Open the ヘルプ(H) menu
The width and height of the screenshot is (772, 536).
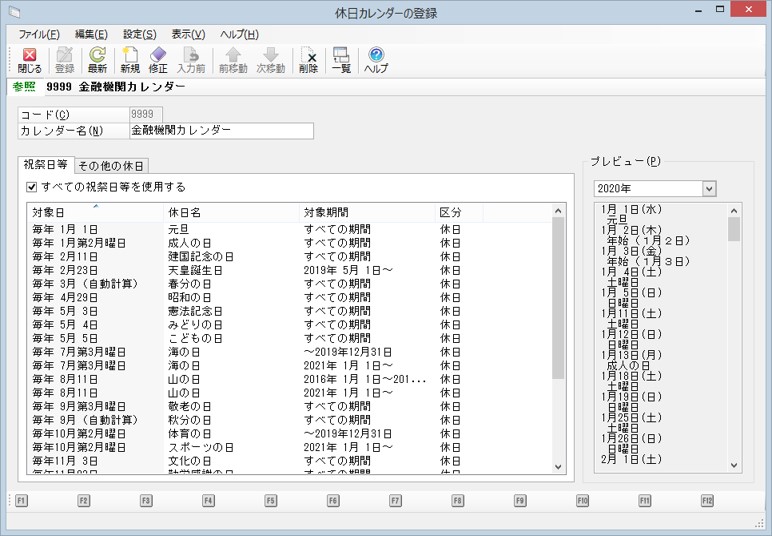pyautogui.click(x=239, y=34)
